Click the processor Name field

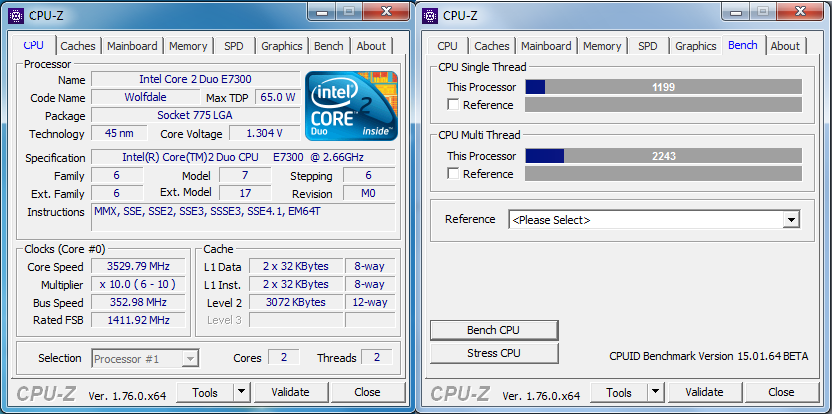[195, 80]
